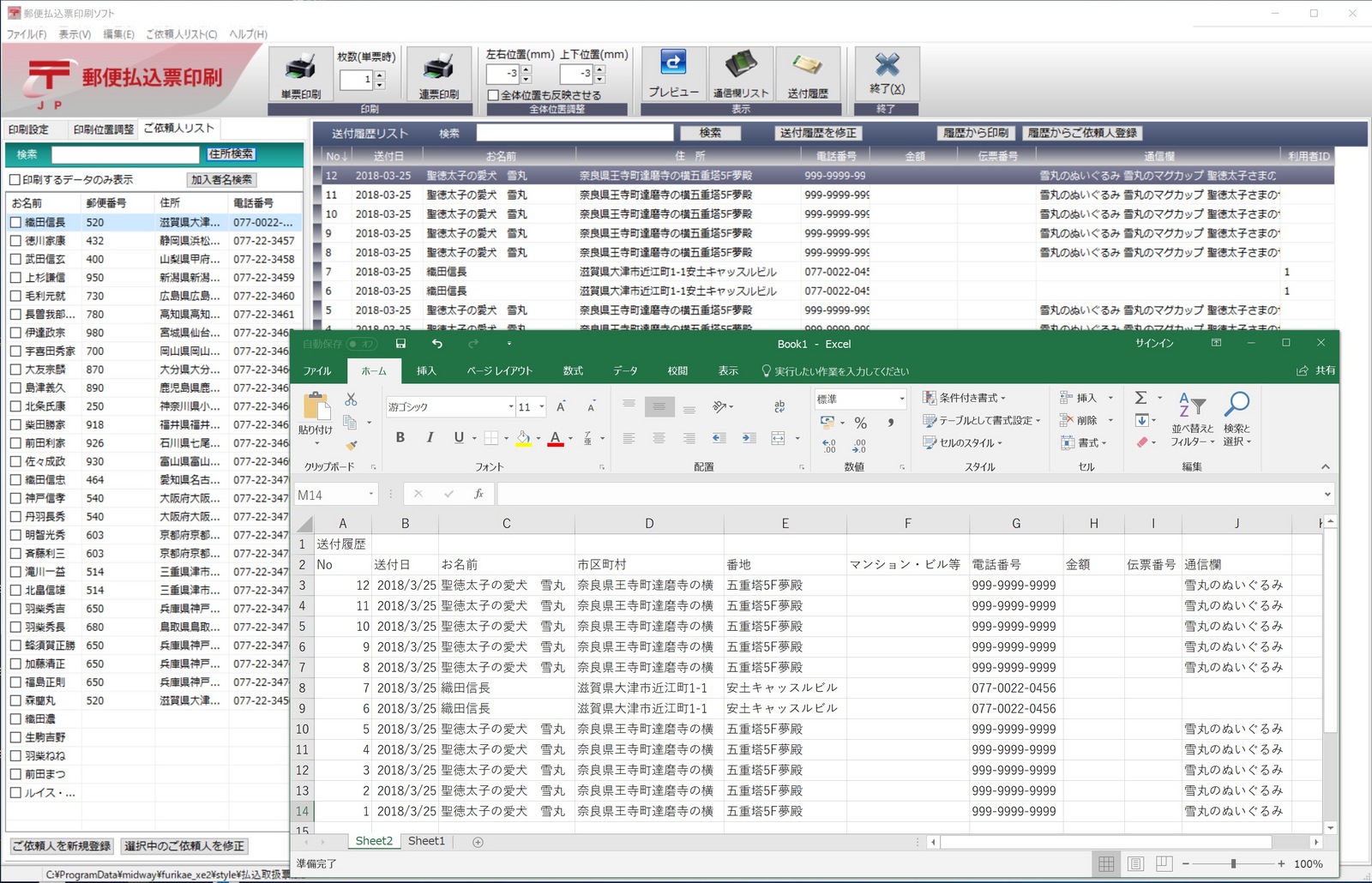Check the box for 織田信長

[15, 222]
